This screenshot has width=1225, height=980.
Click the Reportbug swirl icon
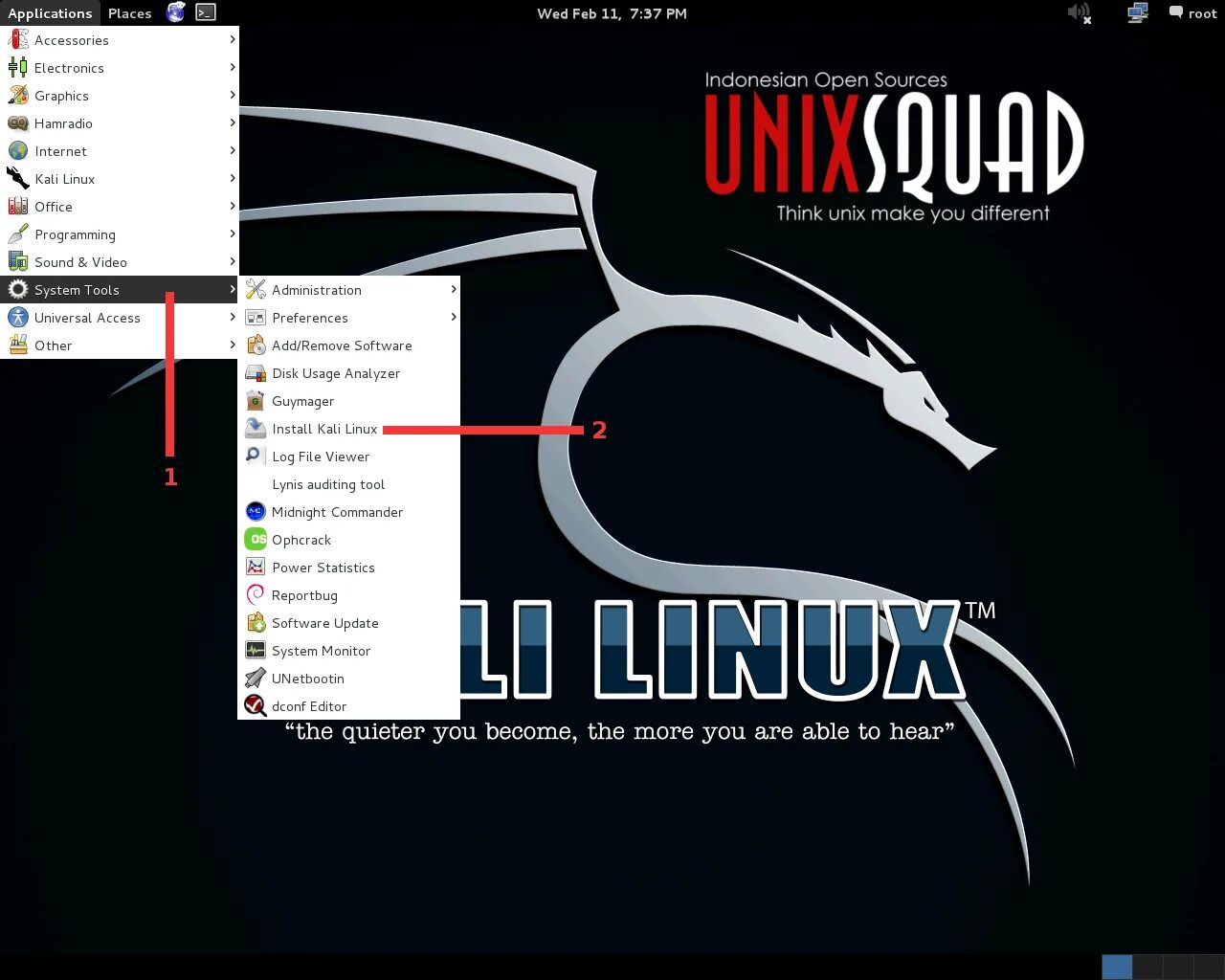[256, 595]
